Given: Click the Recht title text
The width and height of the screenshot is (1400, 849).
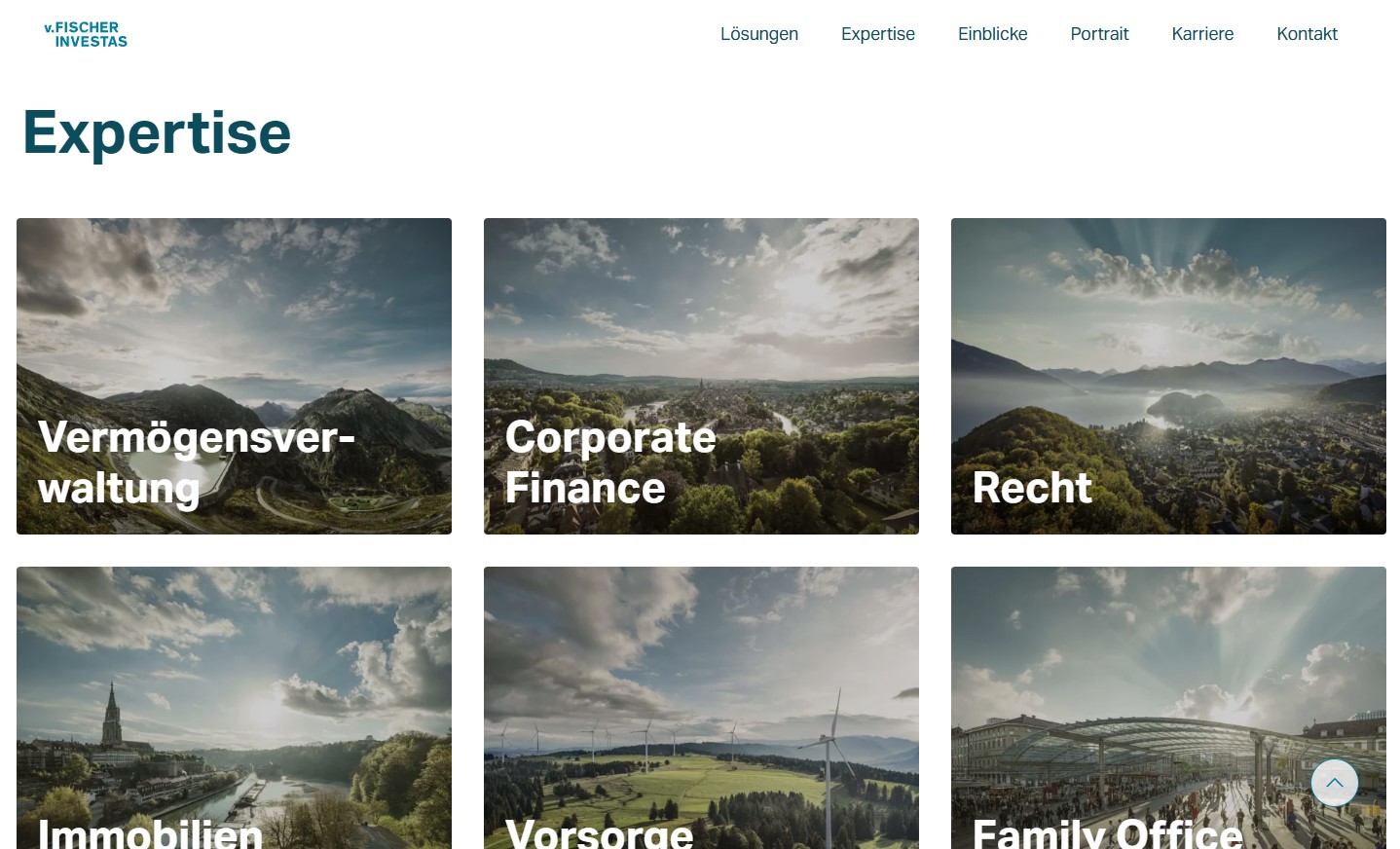Looking at the screenshot, I should [x=1032, y=488].
